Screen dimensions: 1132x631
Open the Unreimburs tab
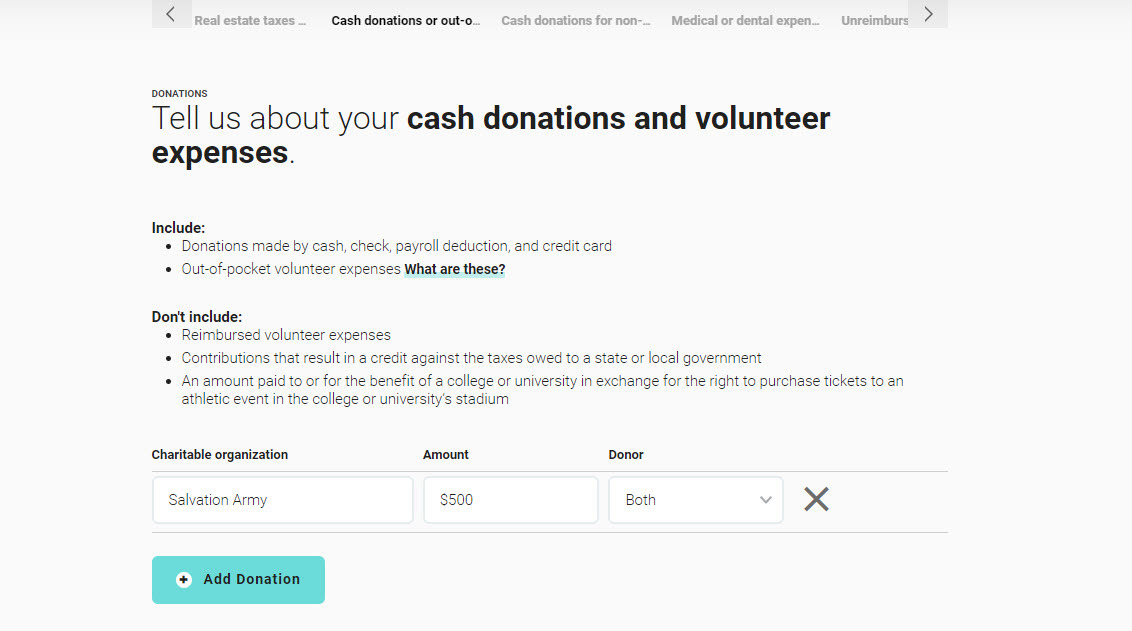pyautogui.click(x=874, y=21)
